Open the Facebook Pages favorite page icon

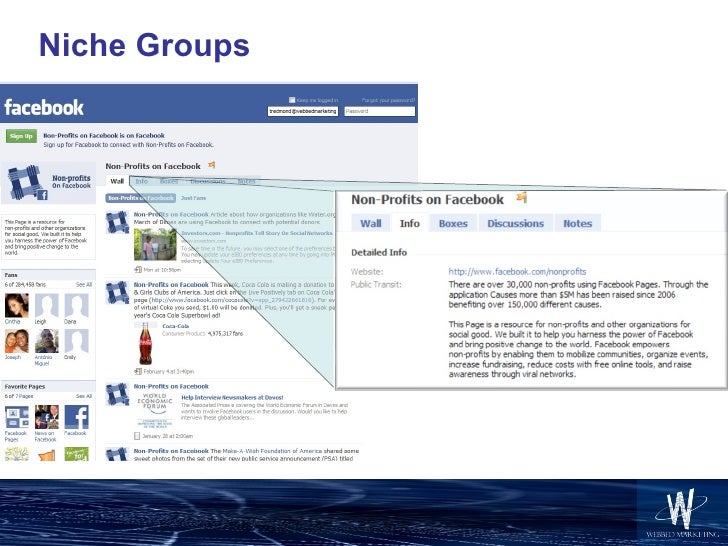pyautogui.click(x=17, y=417)
